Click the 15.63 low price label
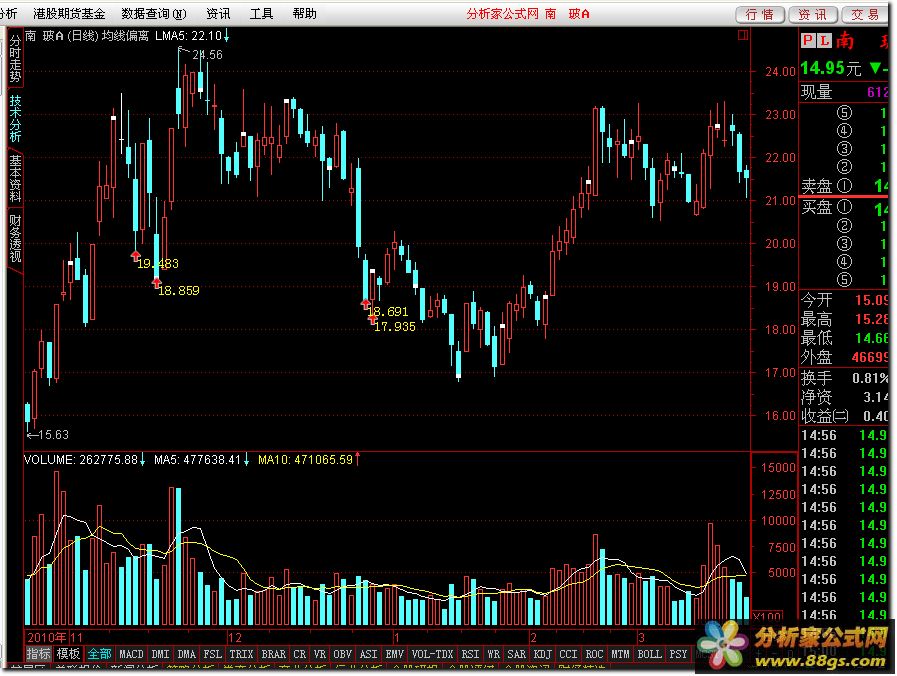Viewport: 897px width, 676px height. [53, 435]
